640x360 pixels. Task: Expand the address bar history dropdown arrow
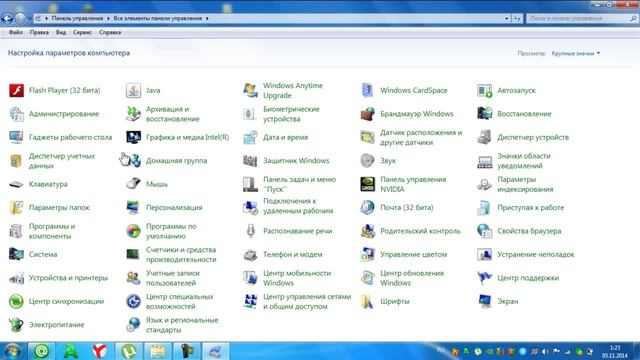click(x=507, y=18)
